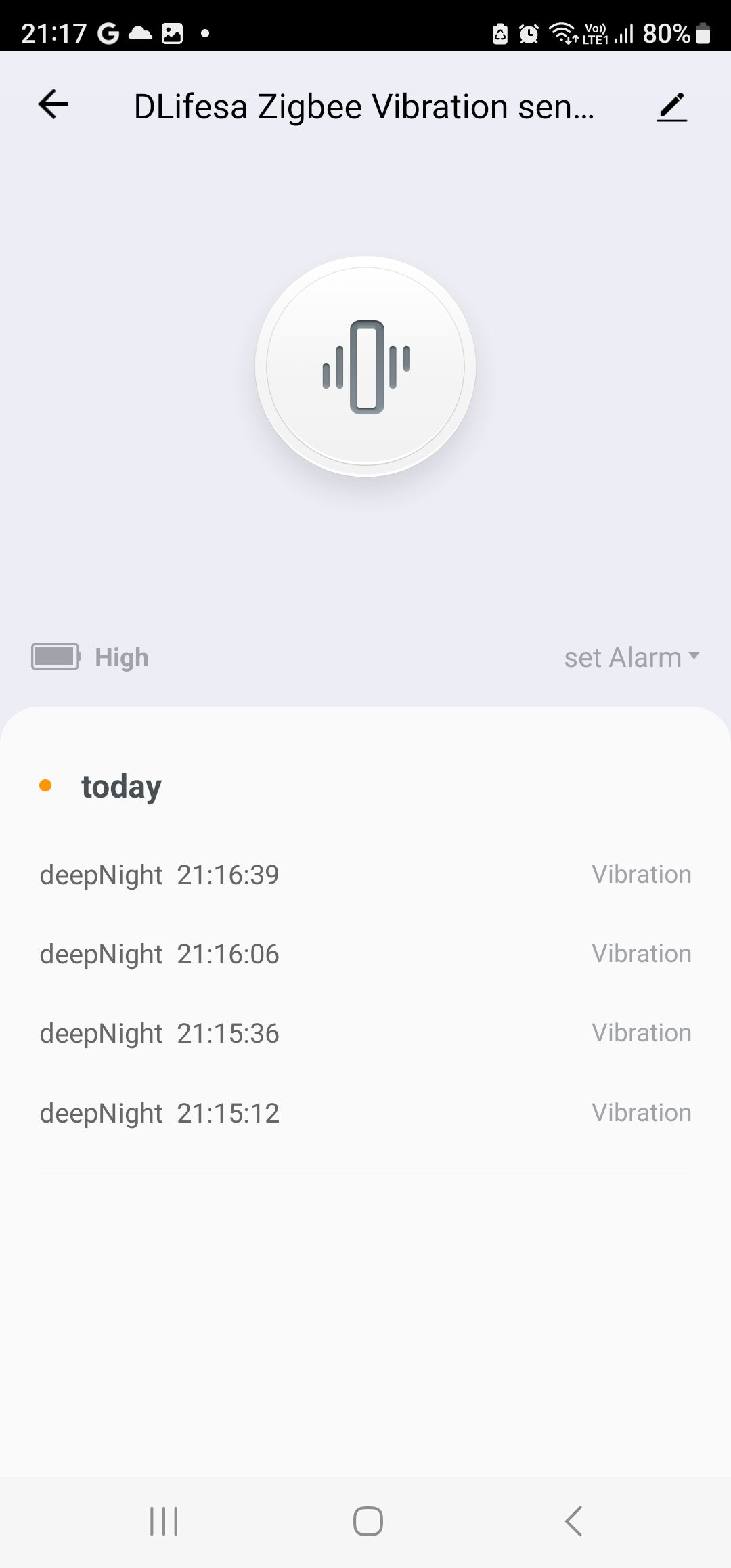Tap the orange dot beside today
The height and width of the screenshot is (1568, 731).
(45, 785)
